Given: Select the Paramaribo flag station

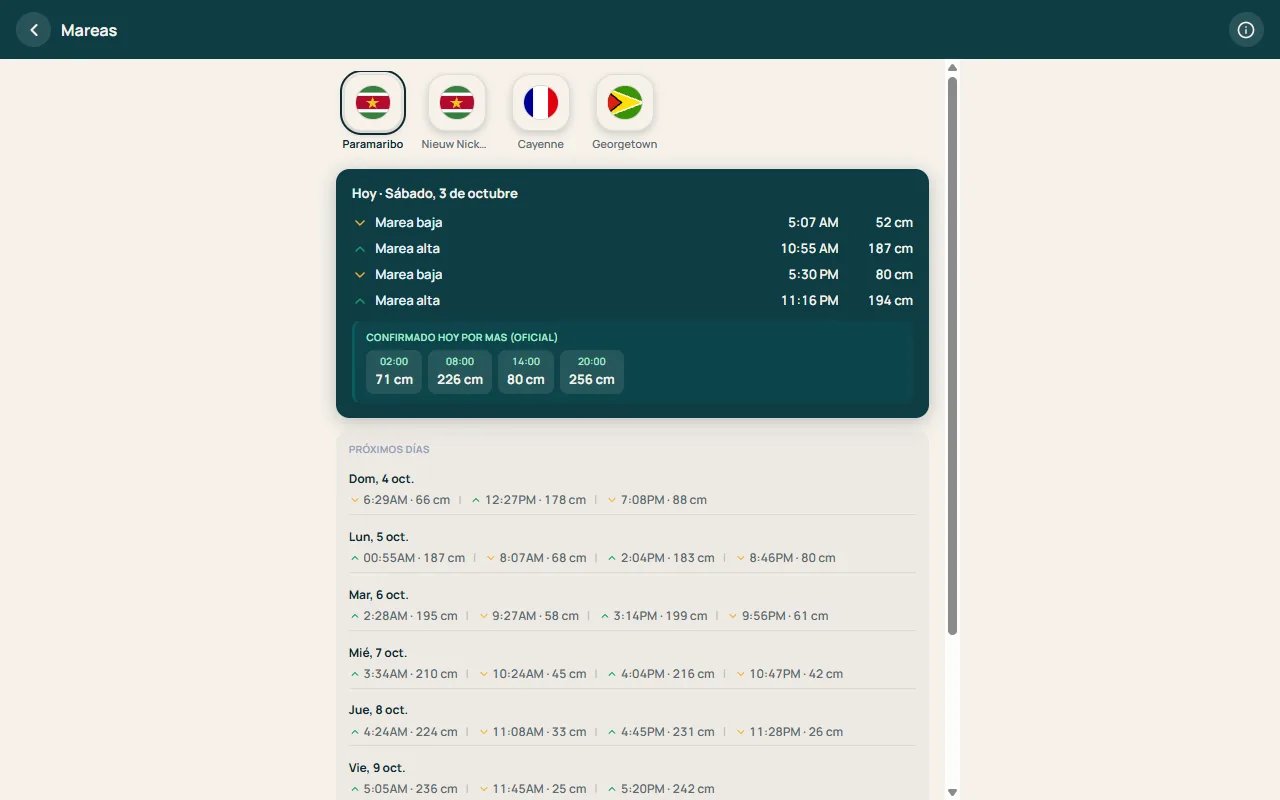Looking at the screenshot, I should point(373,103).
